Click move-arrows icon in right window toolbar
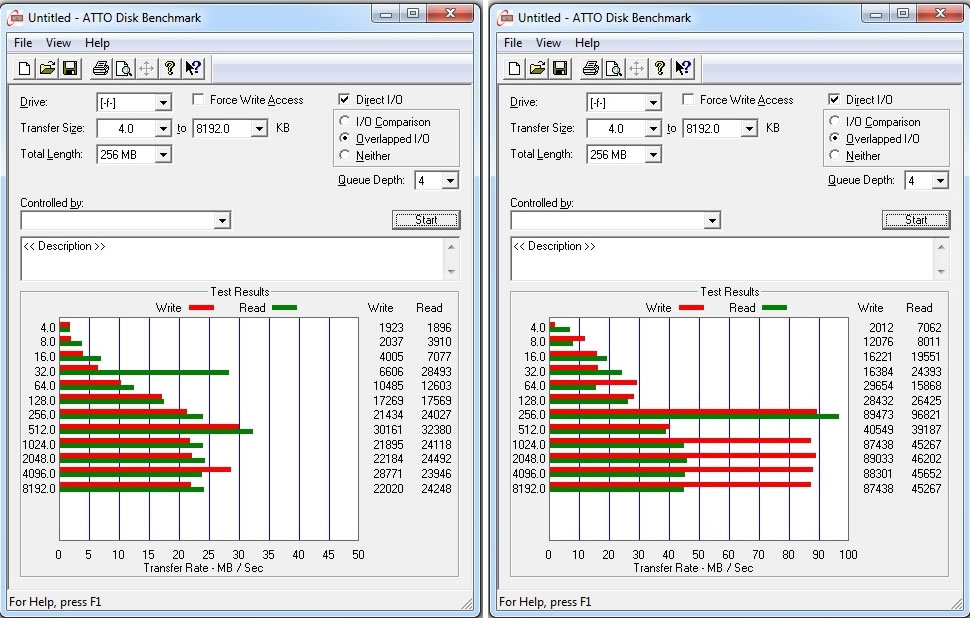970x618 pixels. [637, 68]
